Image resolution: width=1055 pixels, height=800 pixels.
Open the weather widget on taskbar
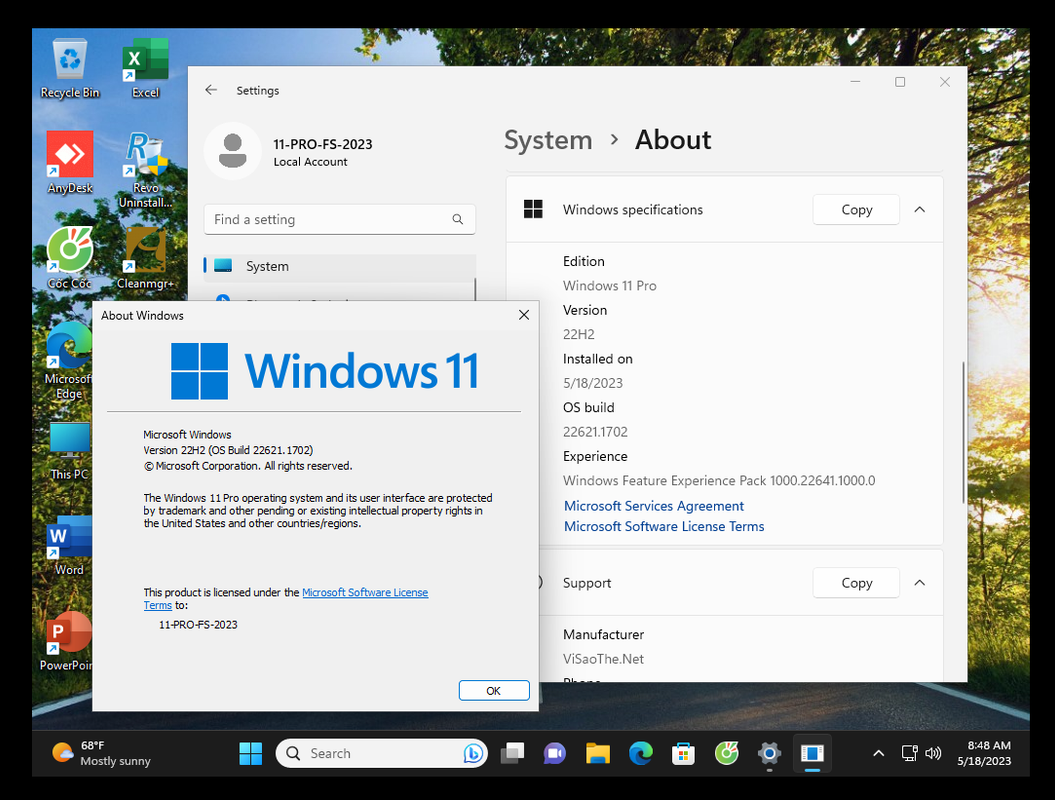click(x=102, y=754)
